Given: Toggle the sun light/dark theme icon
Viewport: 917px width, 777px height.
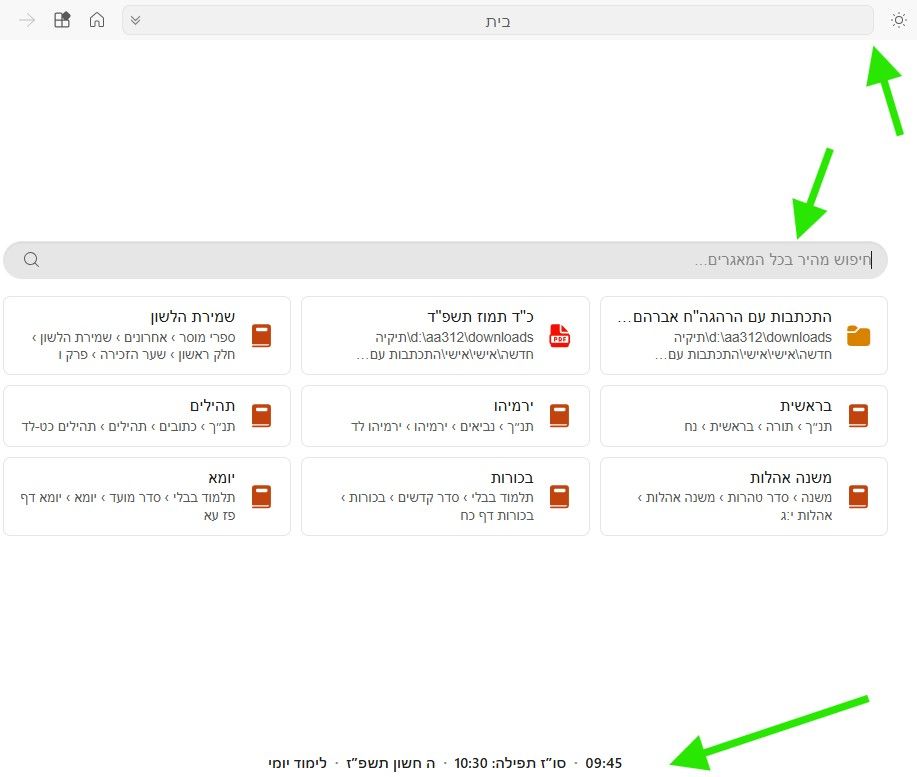Looking at the screenshot, I should coord(898,20).
